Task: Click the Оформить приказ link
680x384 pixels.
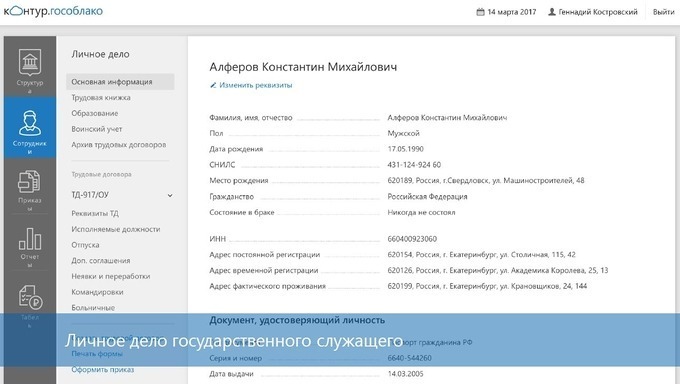Action: [103, 370]
